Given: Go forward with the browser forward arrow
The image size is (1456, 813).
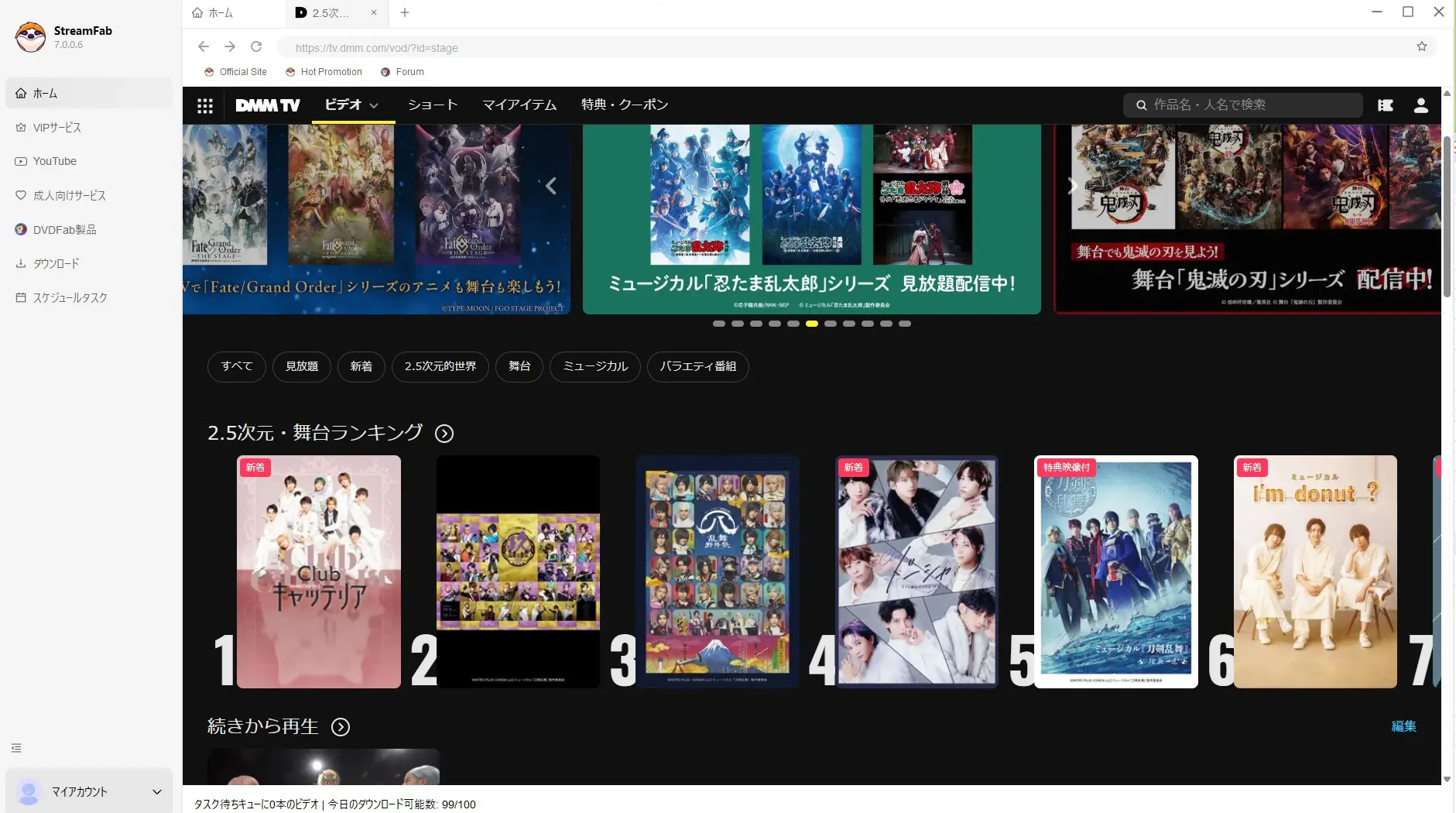Looking at the screenshot, I should [x=230, y=46].
